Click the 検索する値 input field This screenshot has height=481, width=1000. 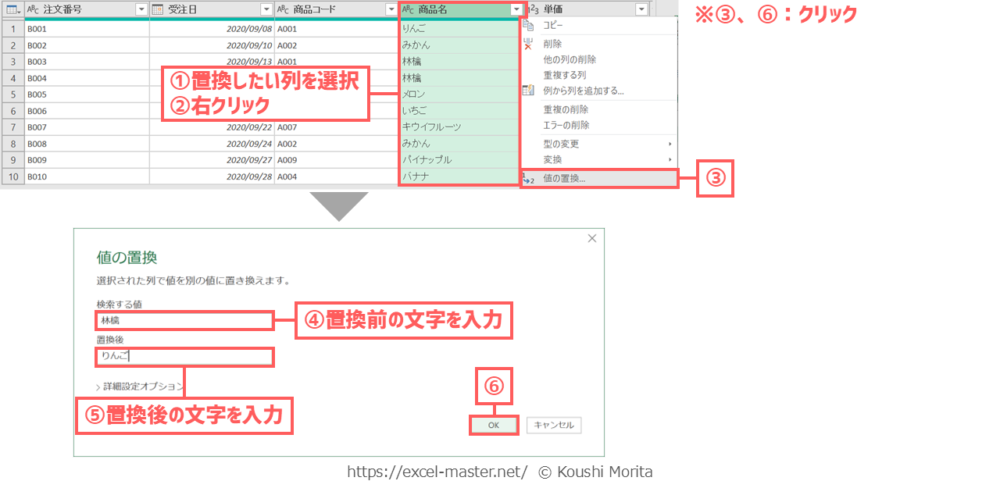[x=184, y=321]
